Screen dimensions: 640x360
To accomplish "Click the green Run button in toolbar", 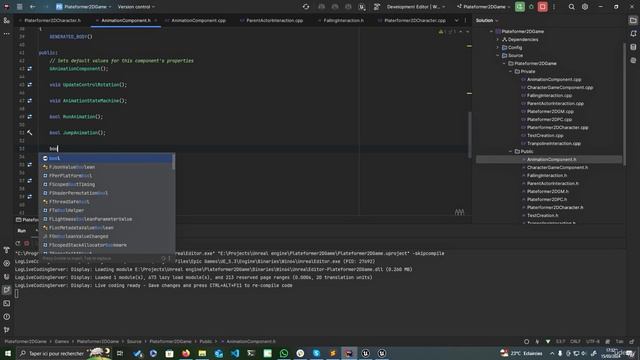I will 520,7.
